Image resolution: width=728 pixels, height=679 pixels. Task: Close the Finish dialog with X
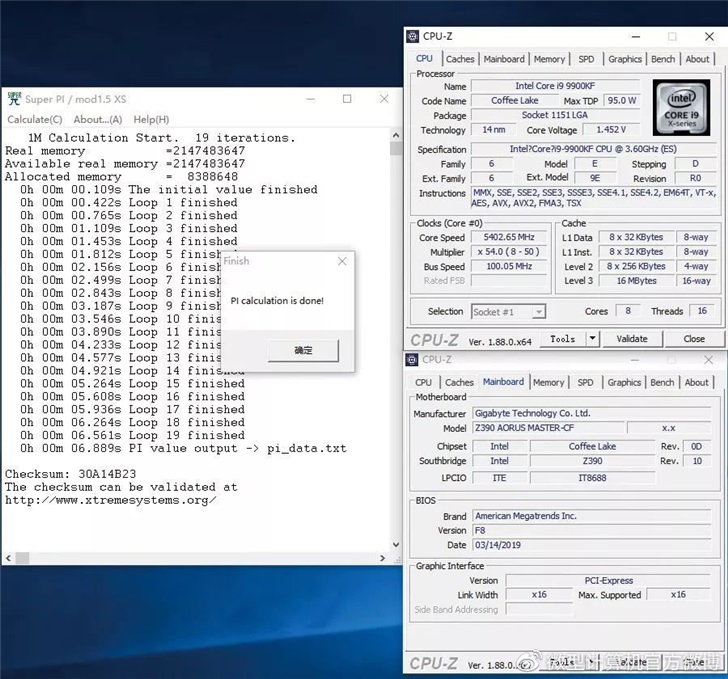point(342,261)
